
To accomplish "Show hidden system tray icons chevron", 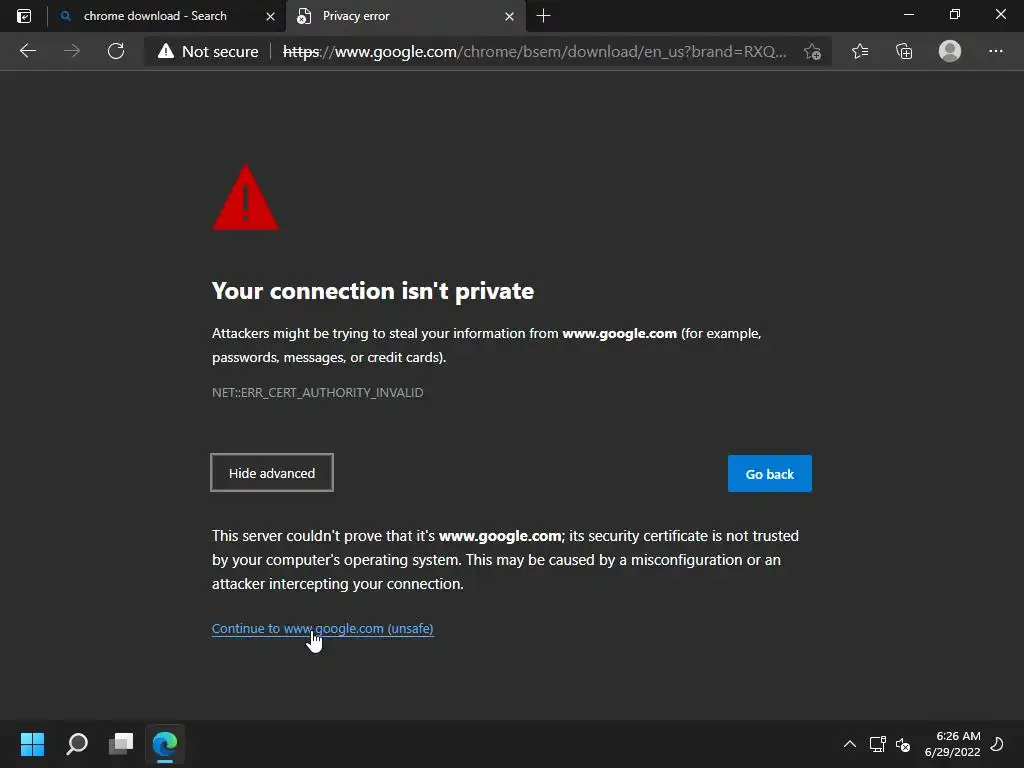I will 850,744.
